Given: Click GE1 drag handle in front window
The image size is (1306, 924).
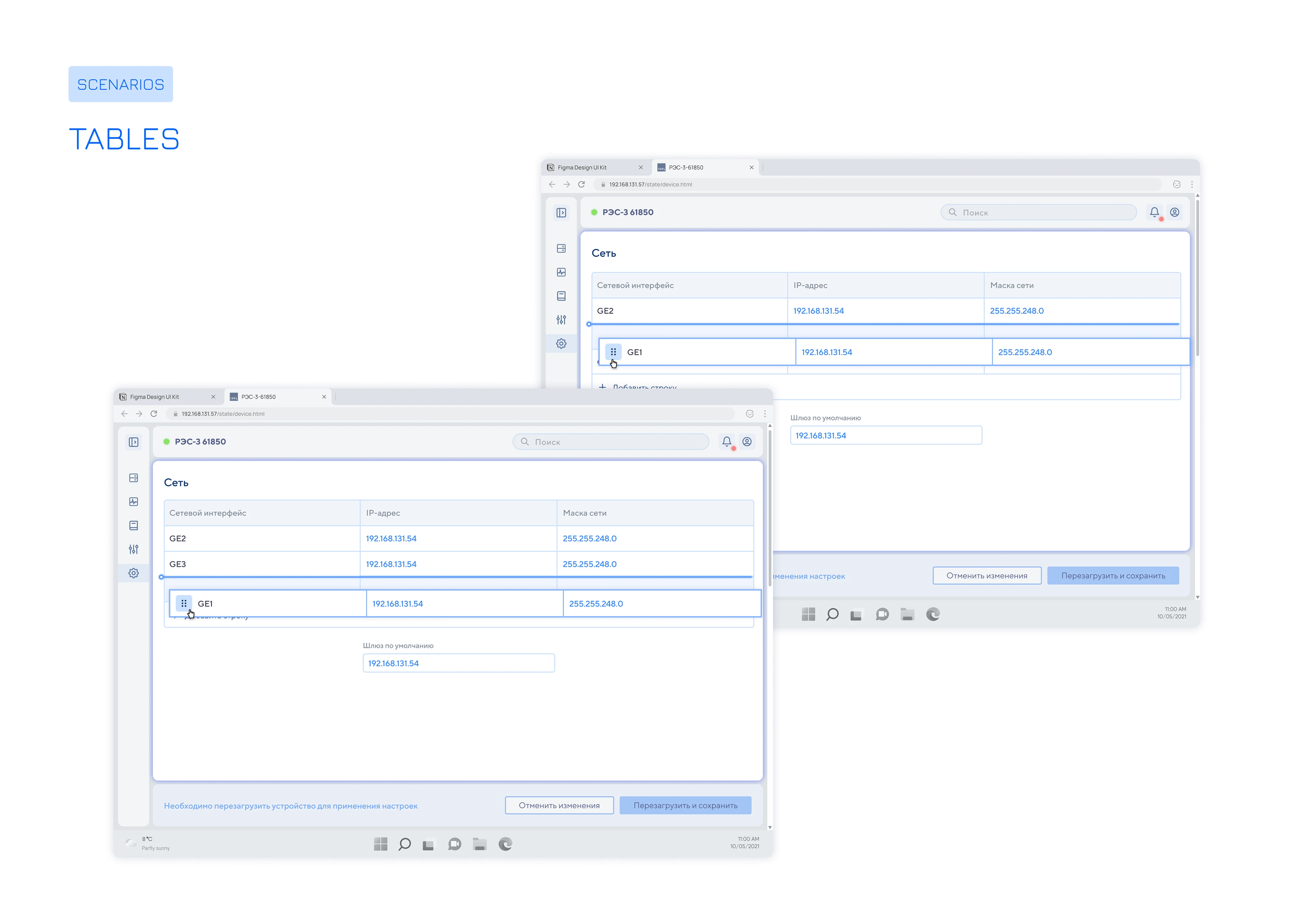Looking at the screenshot, I should click(184, 604).
